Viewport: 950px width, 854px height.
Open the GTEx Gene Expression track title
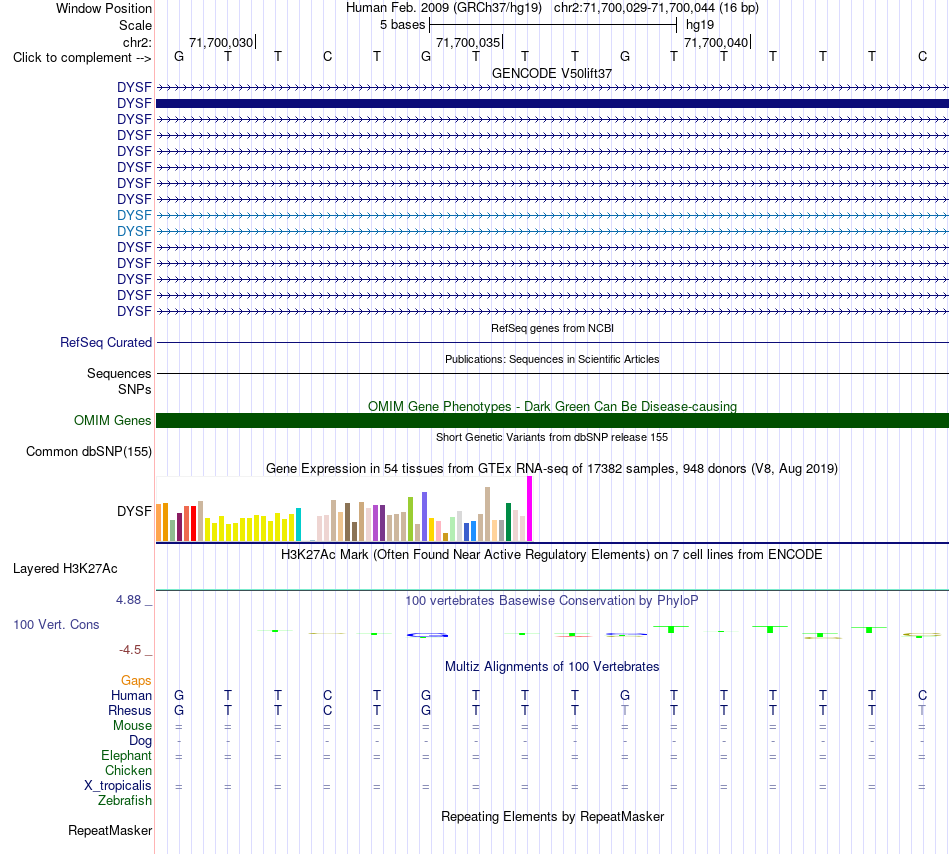point(552,469)
